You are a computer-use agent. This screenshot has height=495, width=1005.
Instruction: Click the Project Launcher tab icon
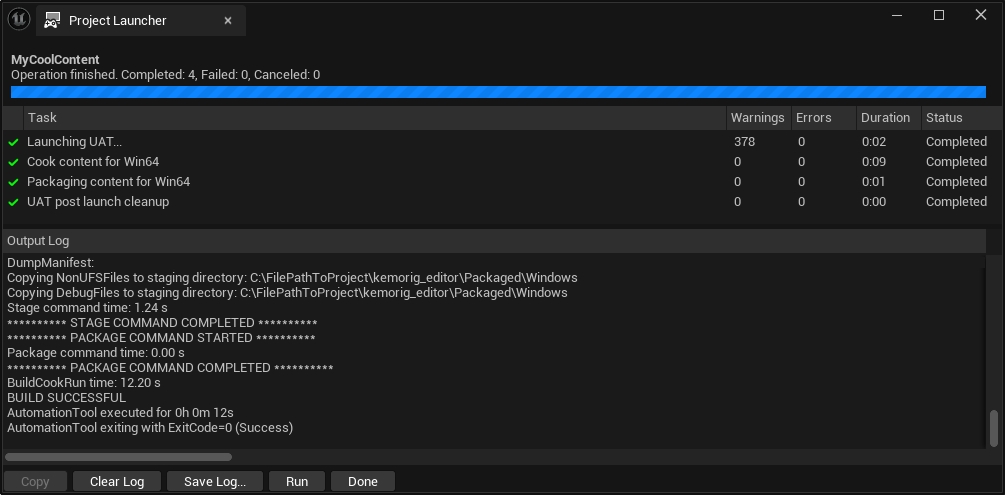tap(51, 21)
